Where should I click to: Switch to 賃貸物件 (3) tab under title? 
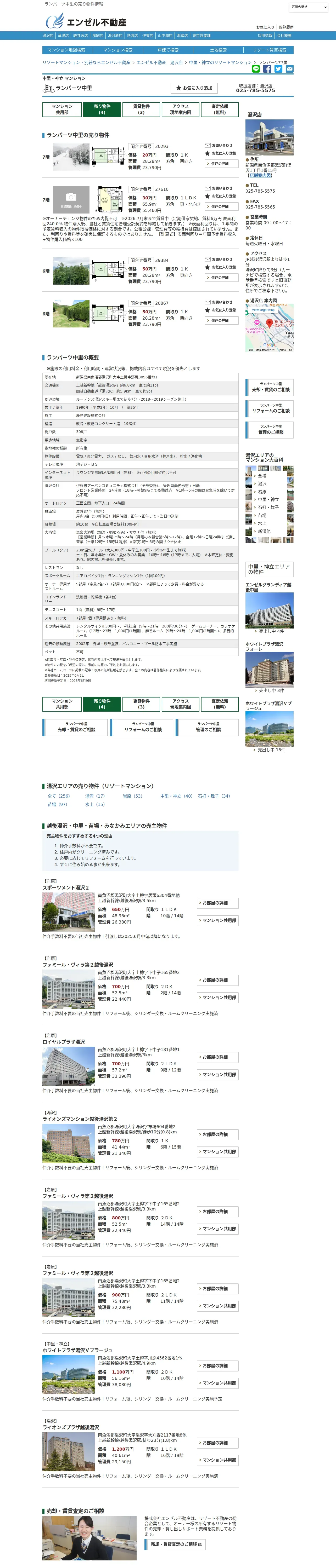coord(141,109)
